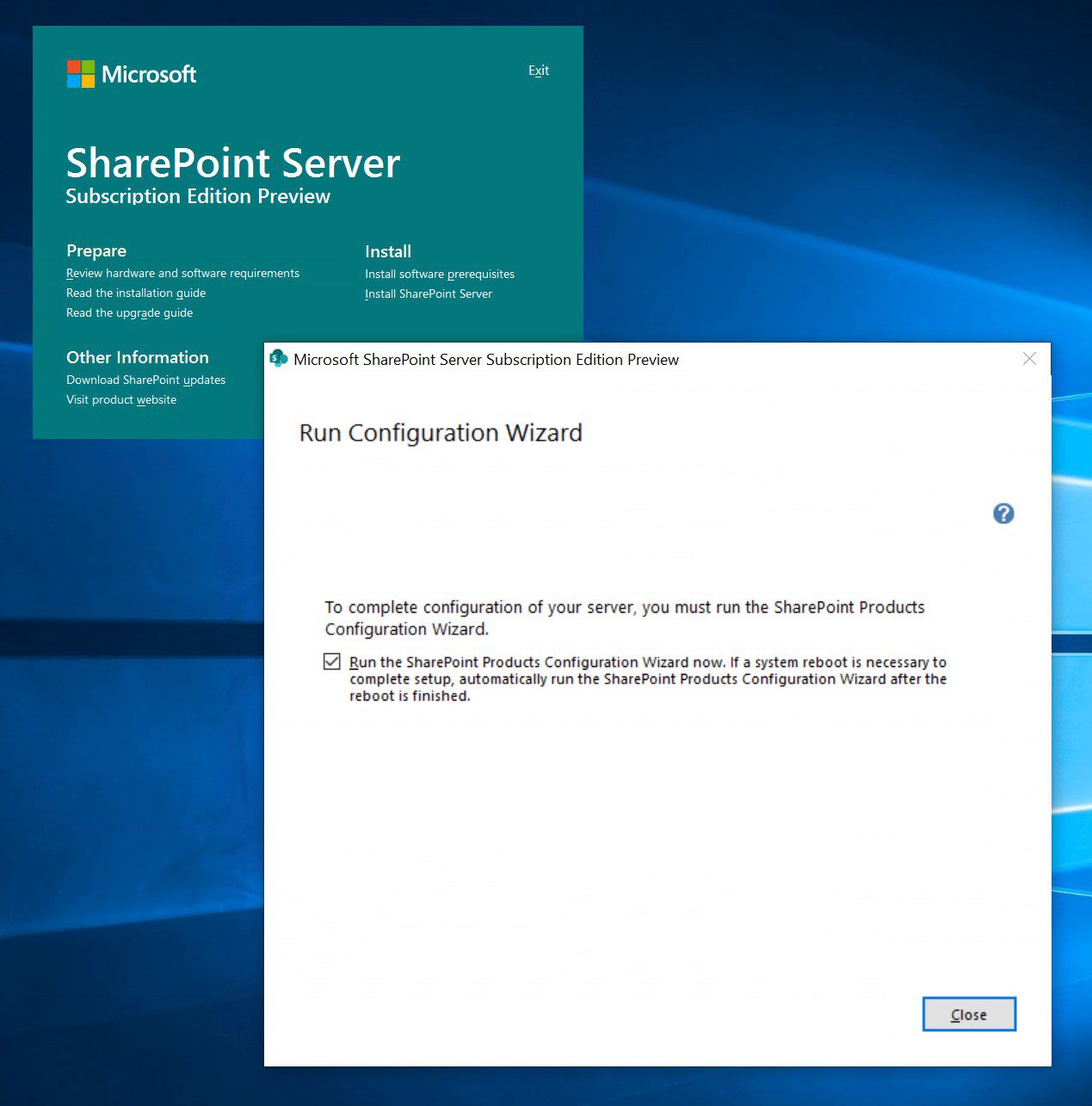Click Install SharePoint Server link

429,293
